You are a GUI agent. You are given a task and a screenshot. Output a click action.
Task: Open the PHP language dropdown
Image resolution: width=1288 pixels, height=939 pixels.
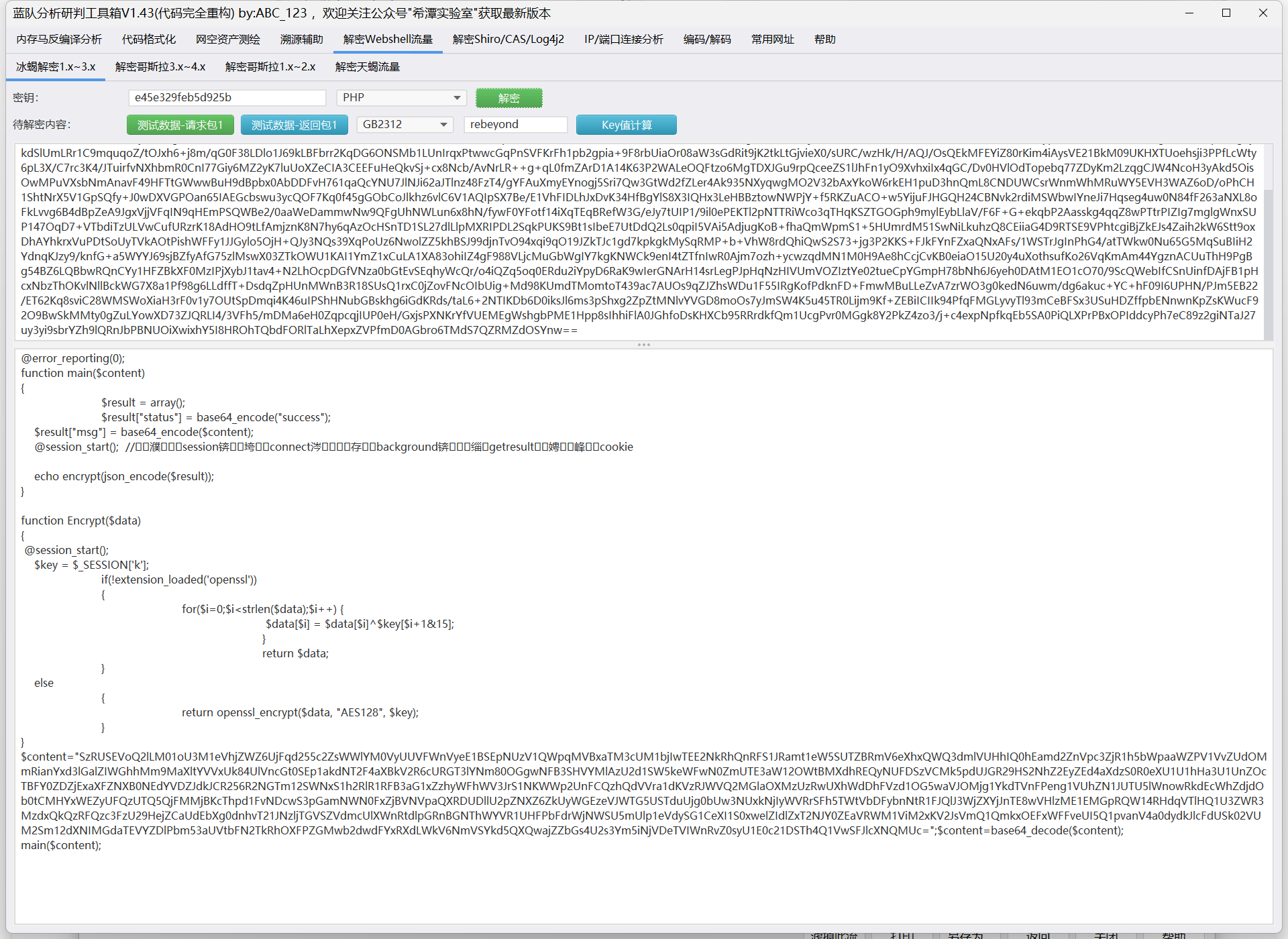point(401,98)
